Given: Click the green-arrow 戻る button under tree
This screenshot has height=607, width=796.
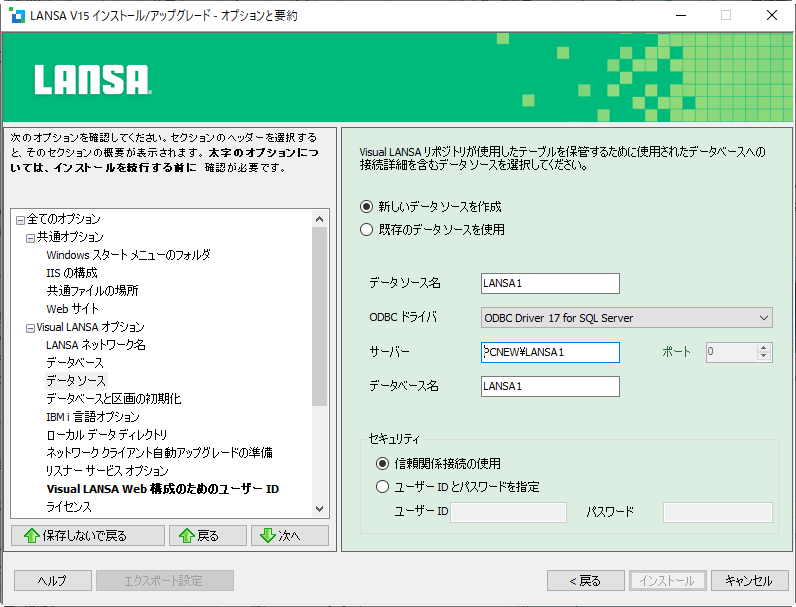Looking at the screenshot, I should [x=208, y=535].
